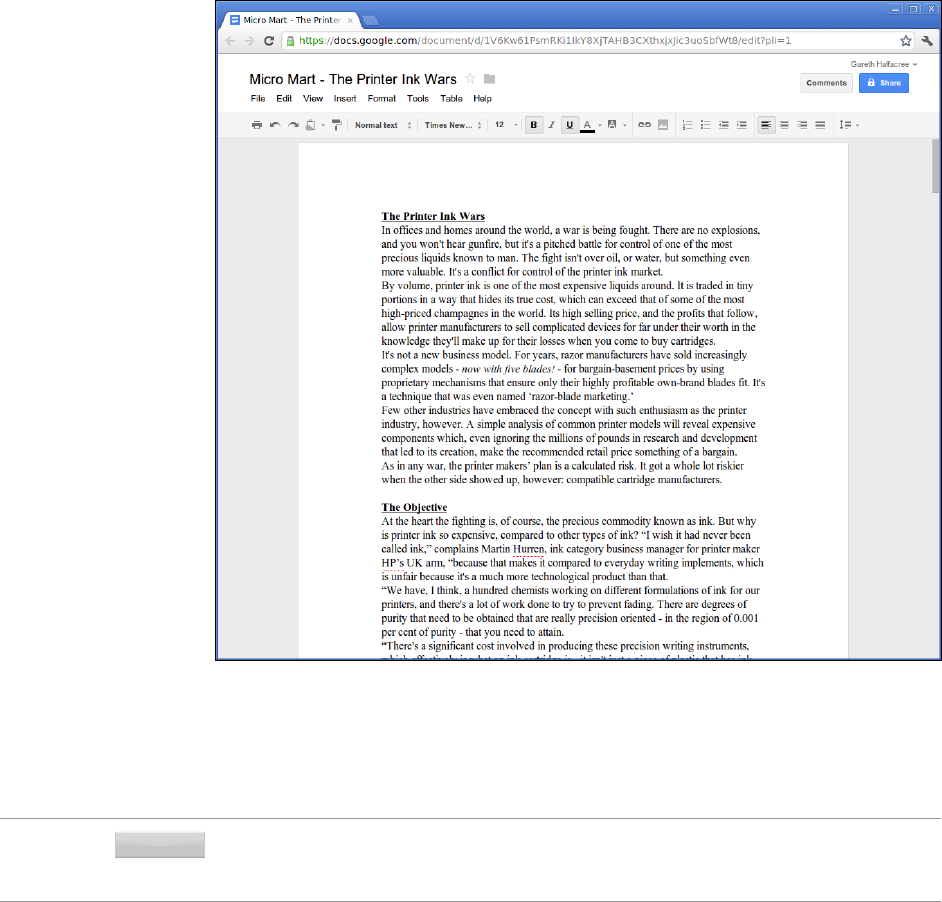Open a new browser tab
The width and height of the screenshot is (942, 902).
pyautogui.click(x=371, y=21)
